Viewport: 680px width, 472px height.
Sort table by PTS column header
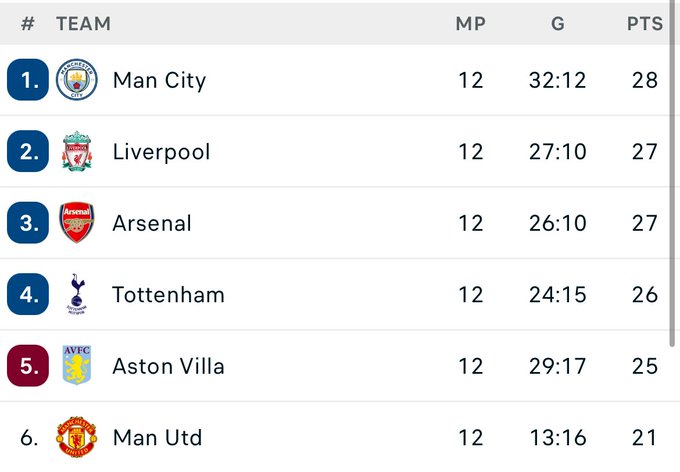click(x=645, y=23)
